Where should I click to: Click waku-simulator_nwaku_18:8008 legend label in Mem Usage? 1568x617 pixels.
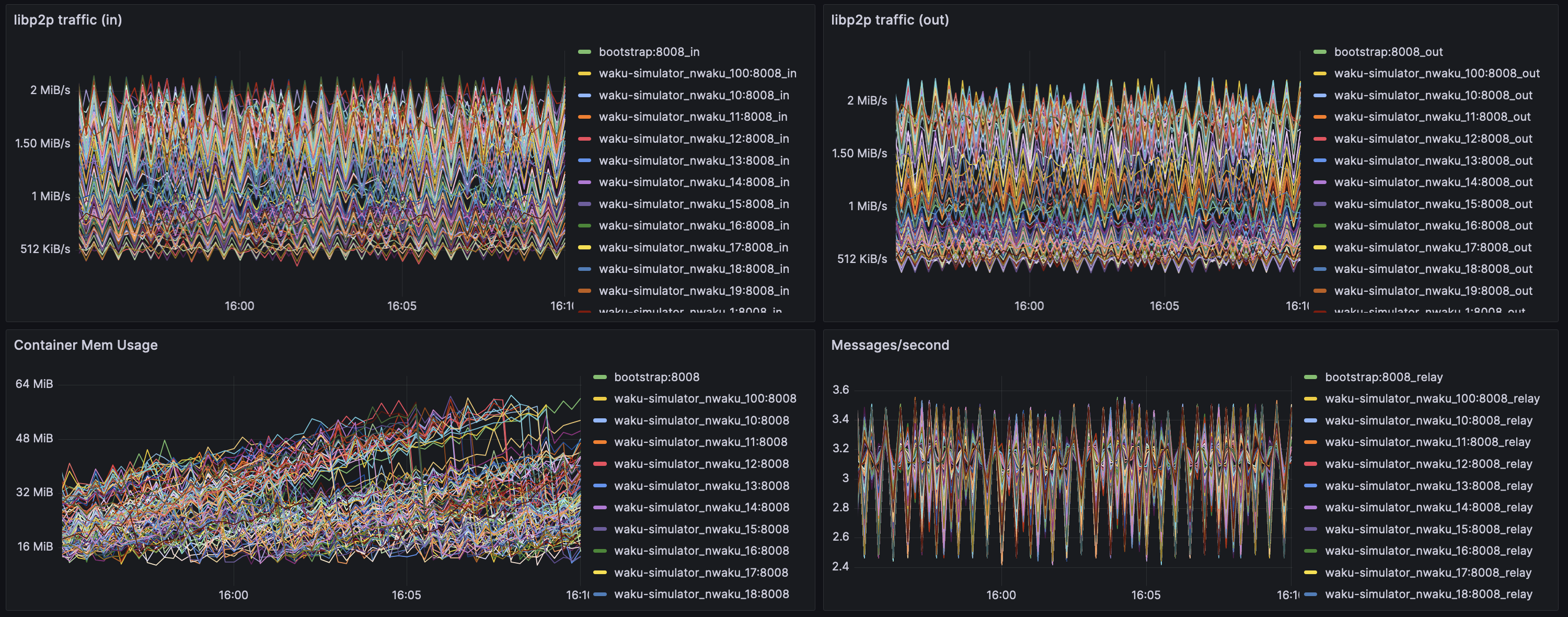pyautogui.click(x=701, y=595)
